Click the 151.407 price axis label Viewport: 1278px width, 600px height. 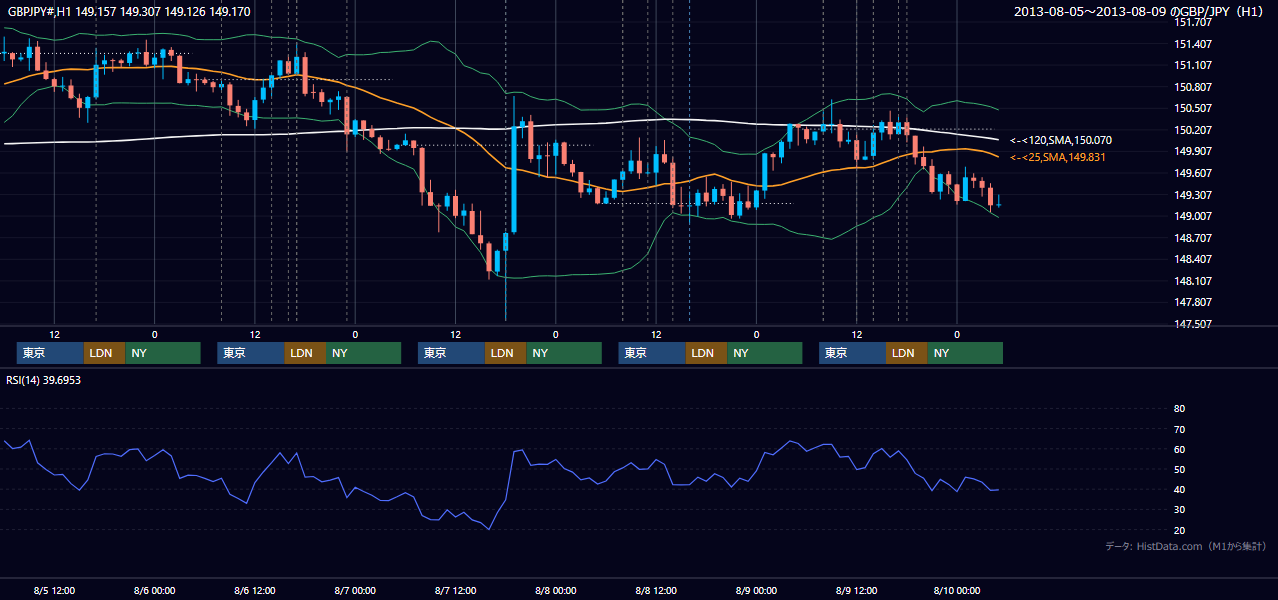click(x=1192, y=44)
